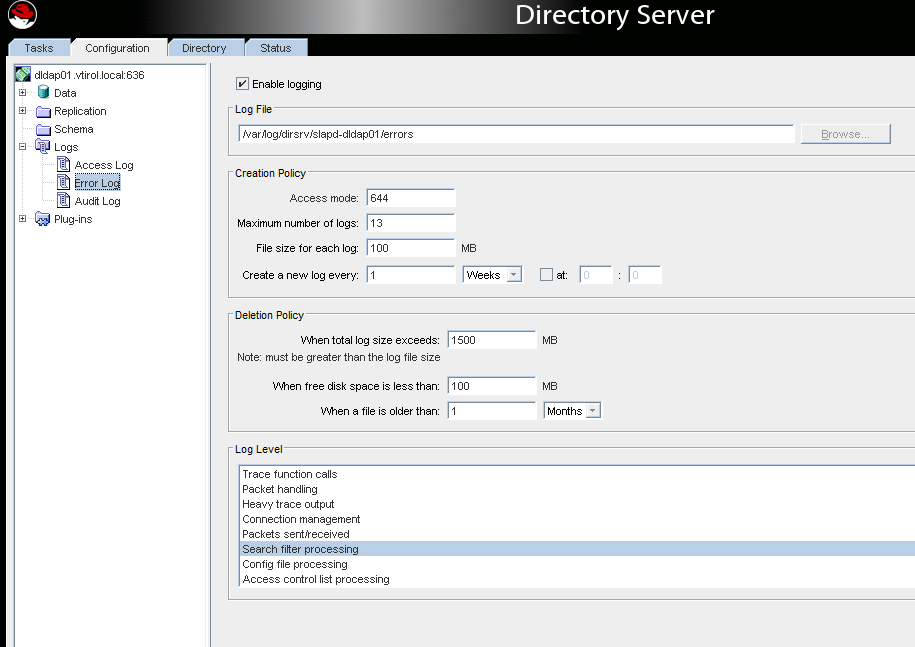Select the Data tree item
Image resolution: width=915 pixels, height=647 pixels.
tap(65, 93)
